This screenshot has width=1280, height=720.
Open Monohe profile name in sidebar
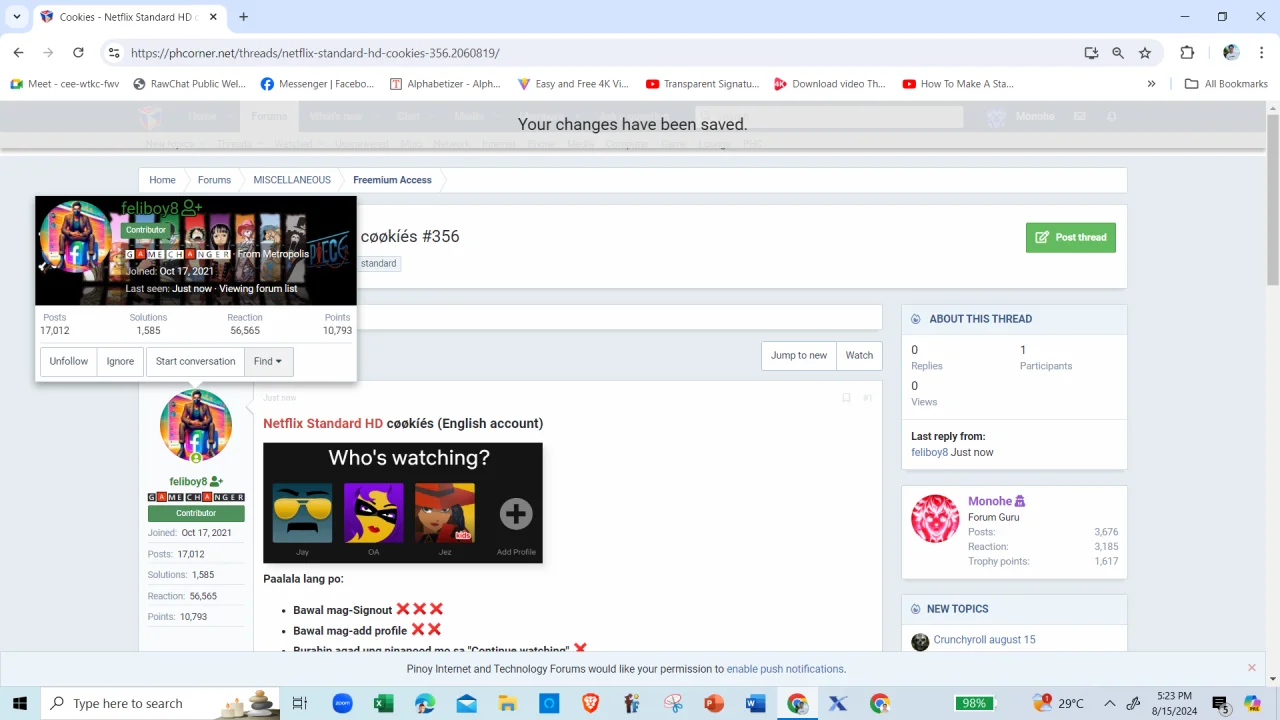point(990,501)
